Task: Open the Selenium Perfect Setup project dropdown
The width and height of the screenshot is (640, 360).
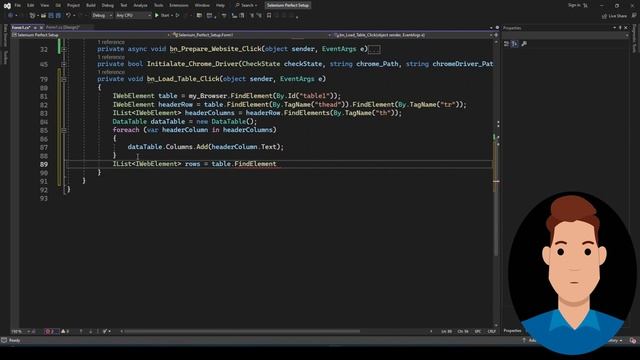Action: tap(91, 35)
